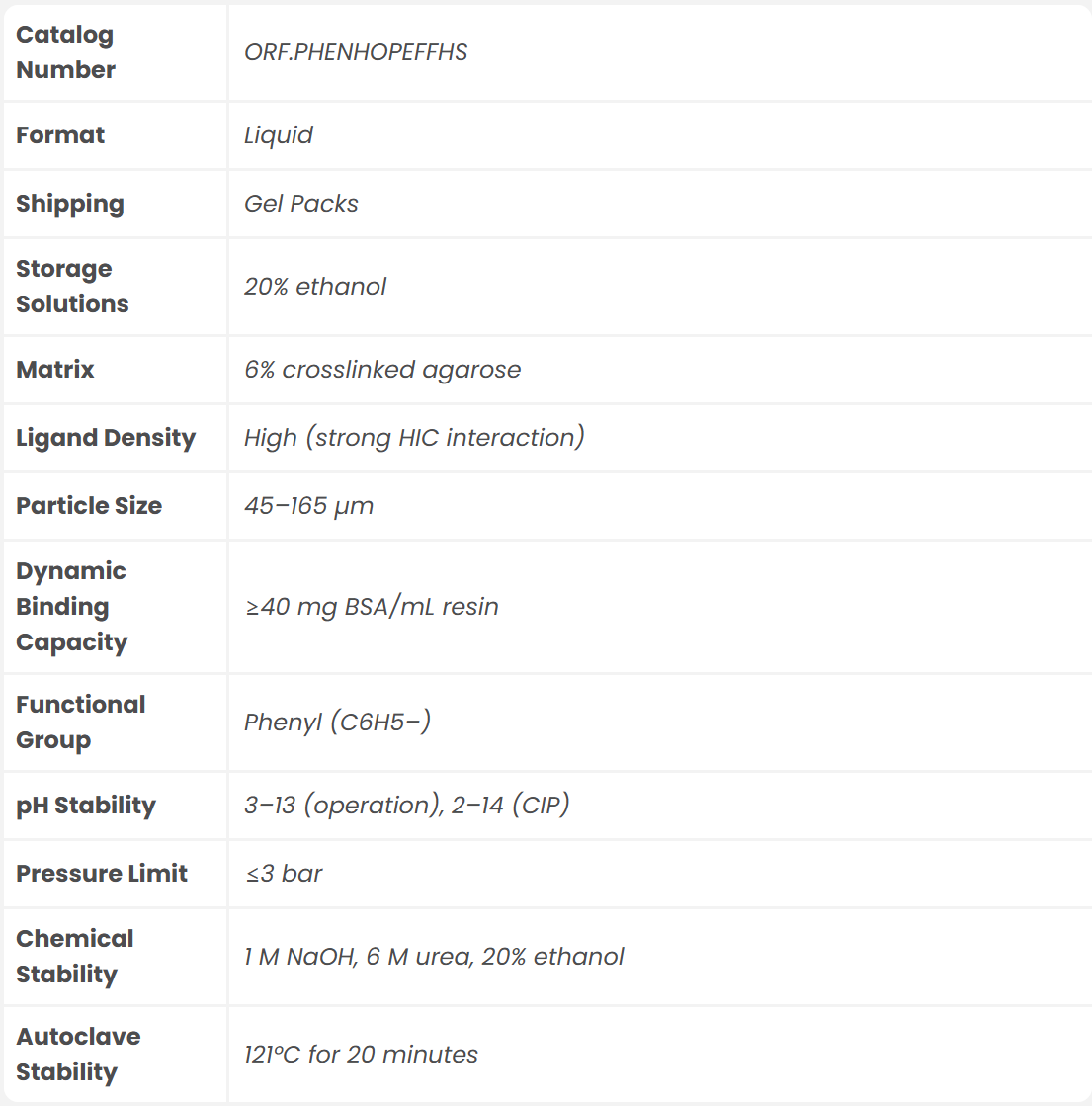1092x1106 pixels.
Task: Click the 3–13 (operation), 2–14 (CIP) value
Action: (407, 806)
